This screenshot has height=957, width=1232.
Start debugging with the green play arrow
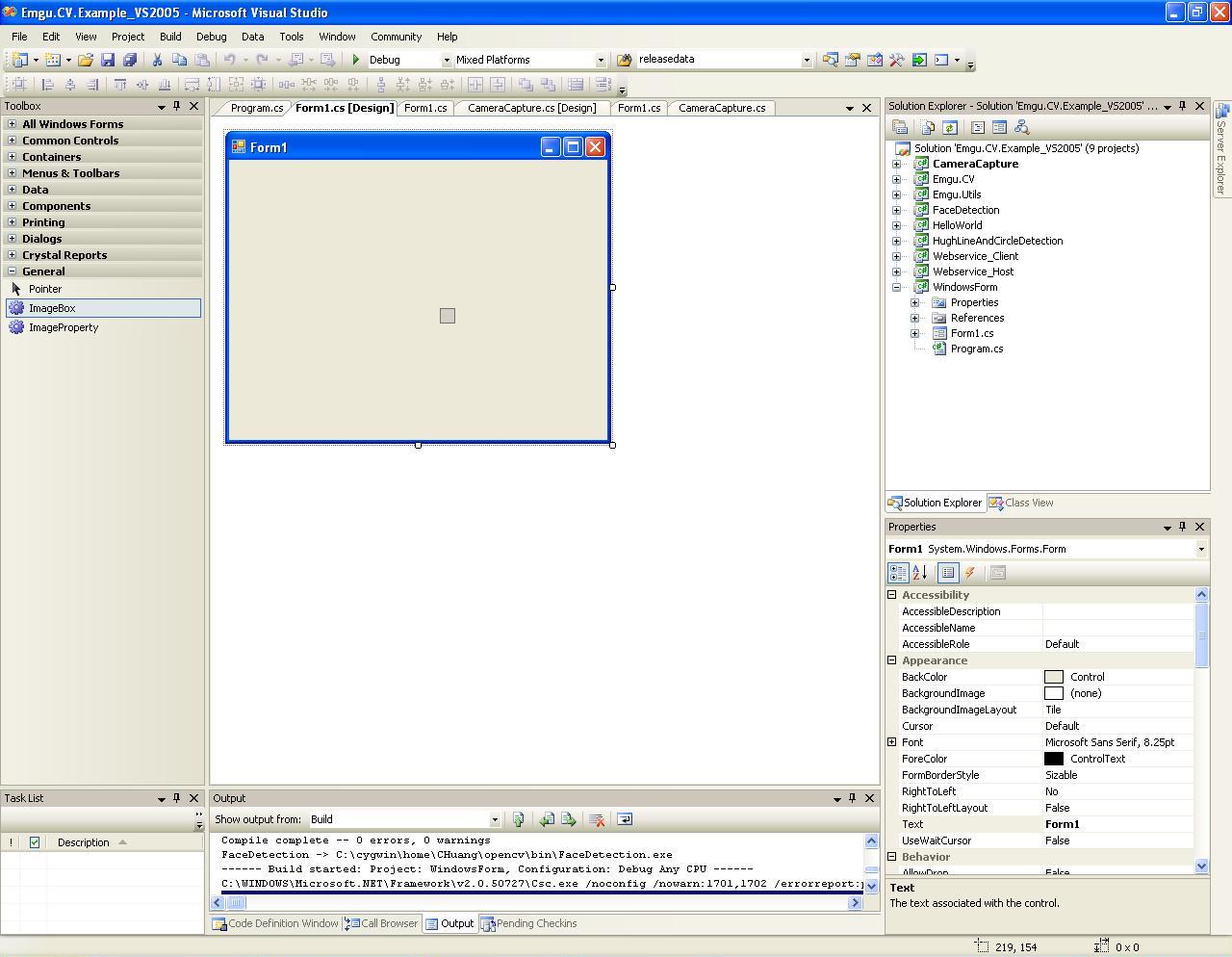click(x=356, y=60)
